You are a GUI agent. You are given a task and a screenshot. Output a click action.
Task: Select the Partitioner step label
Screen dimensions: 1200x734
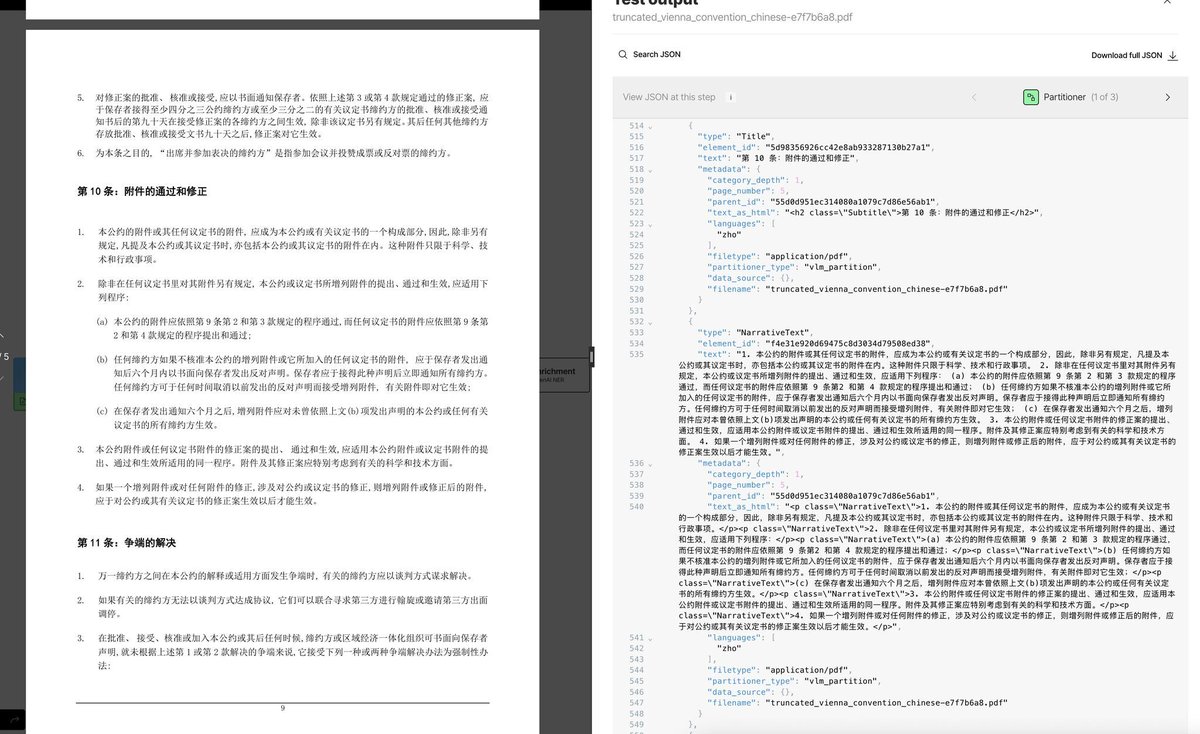coord(1065,97)
